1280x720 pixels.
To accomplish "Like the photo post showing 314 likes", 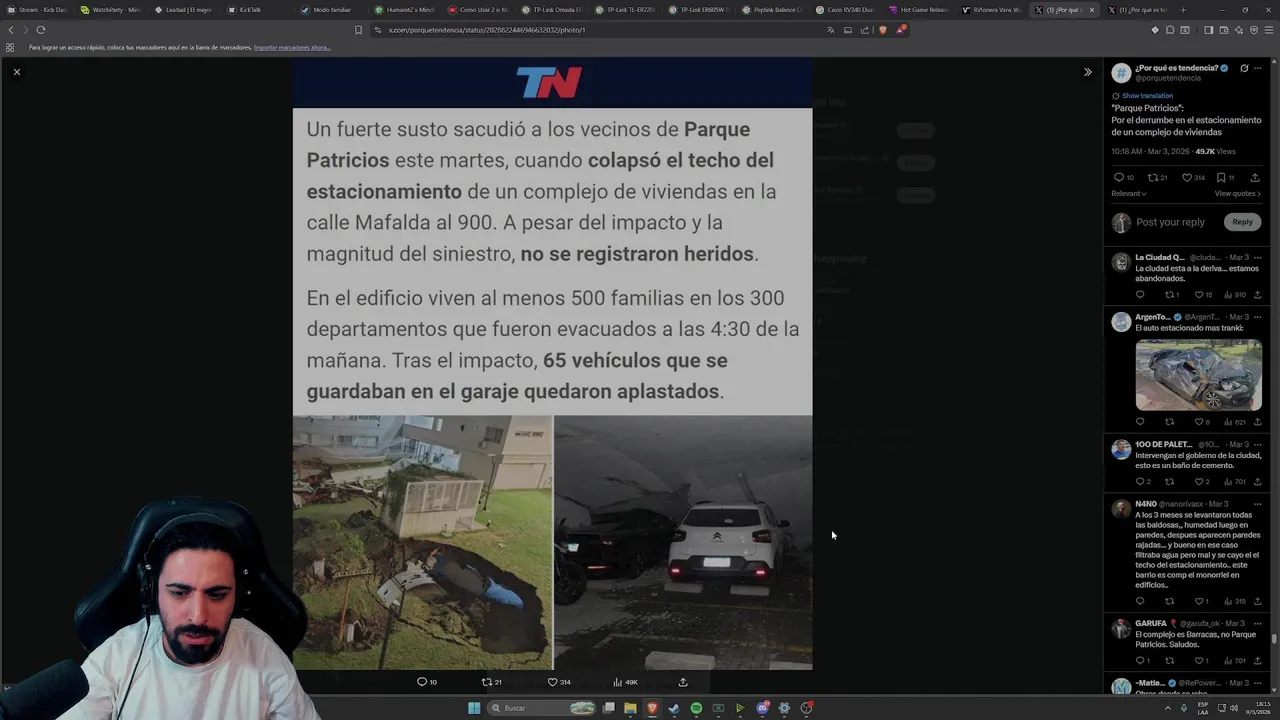I will point(552,682).
